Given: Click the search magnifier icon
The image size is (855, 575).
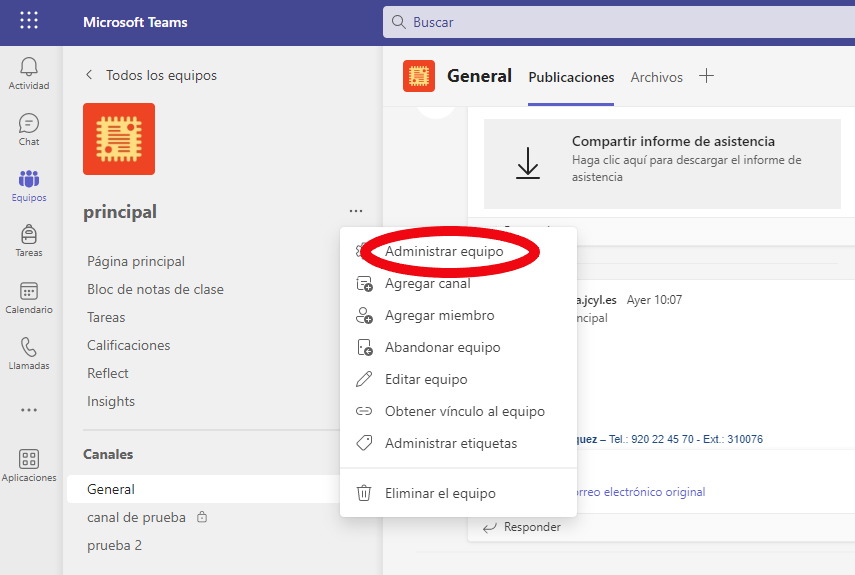Looking at the screenshot, I should 399,22.
